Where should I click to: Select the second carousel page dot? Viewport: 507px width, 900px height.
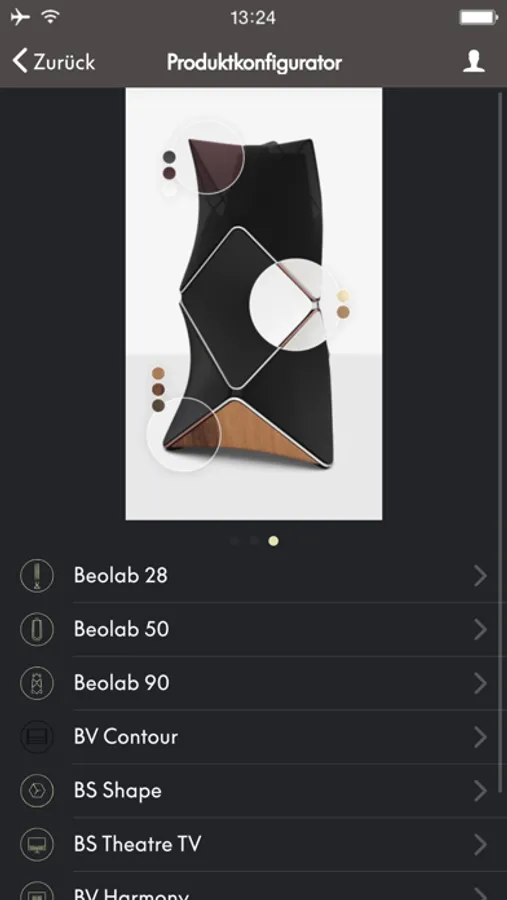coord(254,541)
